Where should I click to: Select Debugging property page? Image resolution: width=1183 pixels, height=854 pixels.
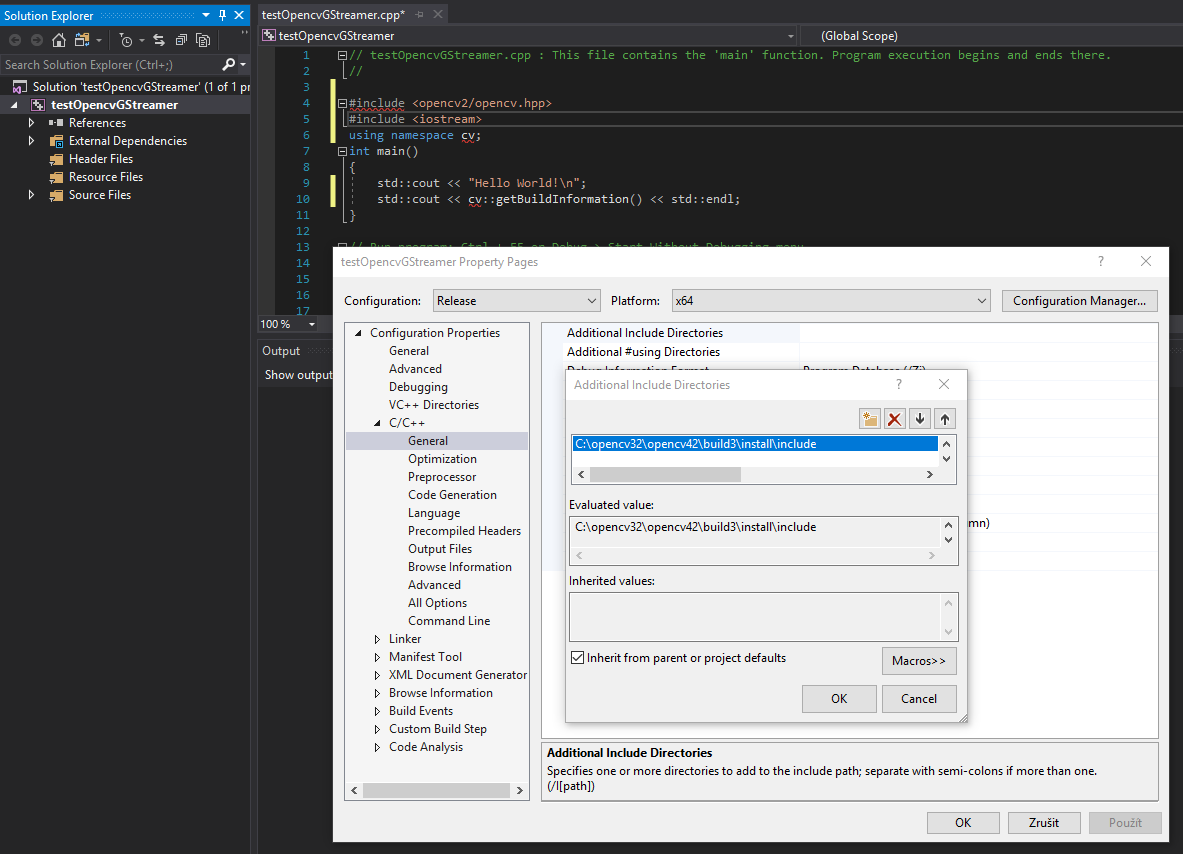(x=418, y=387)
